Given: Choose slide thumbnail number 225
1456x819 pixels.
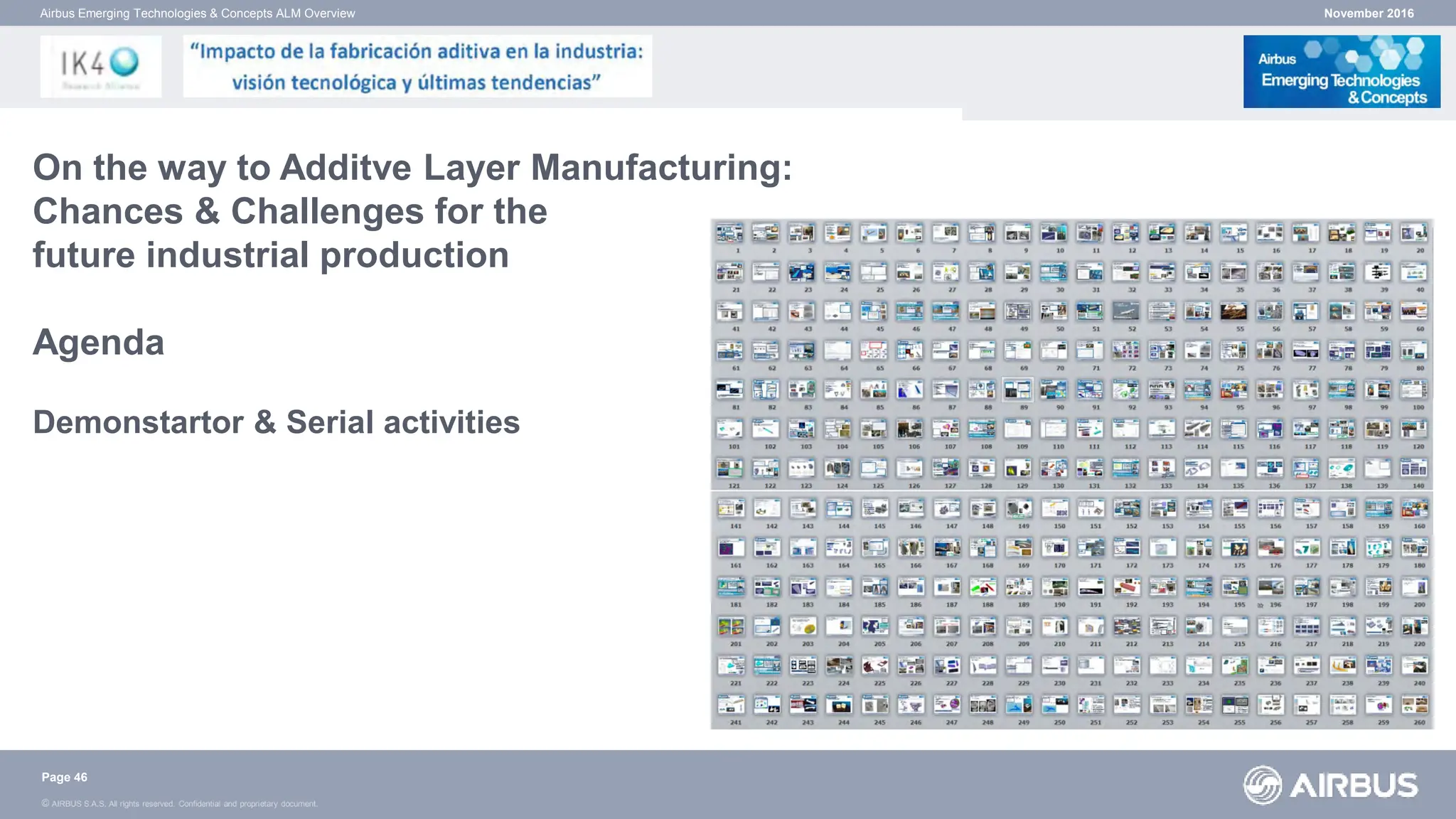Looking at the screenshot, I should (x=875, y=665).
